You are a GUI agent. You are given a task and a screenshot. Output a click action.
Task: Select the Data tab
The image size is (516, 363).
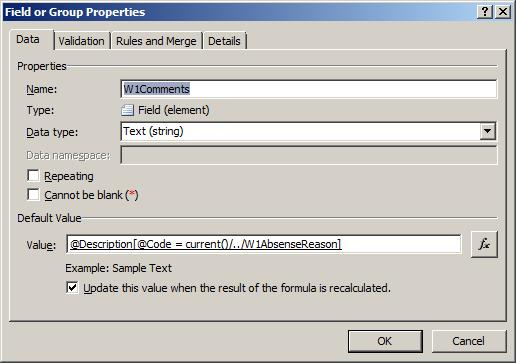coord(28,39)
